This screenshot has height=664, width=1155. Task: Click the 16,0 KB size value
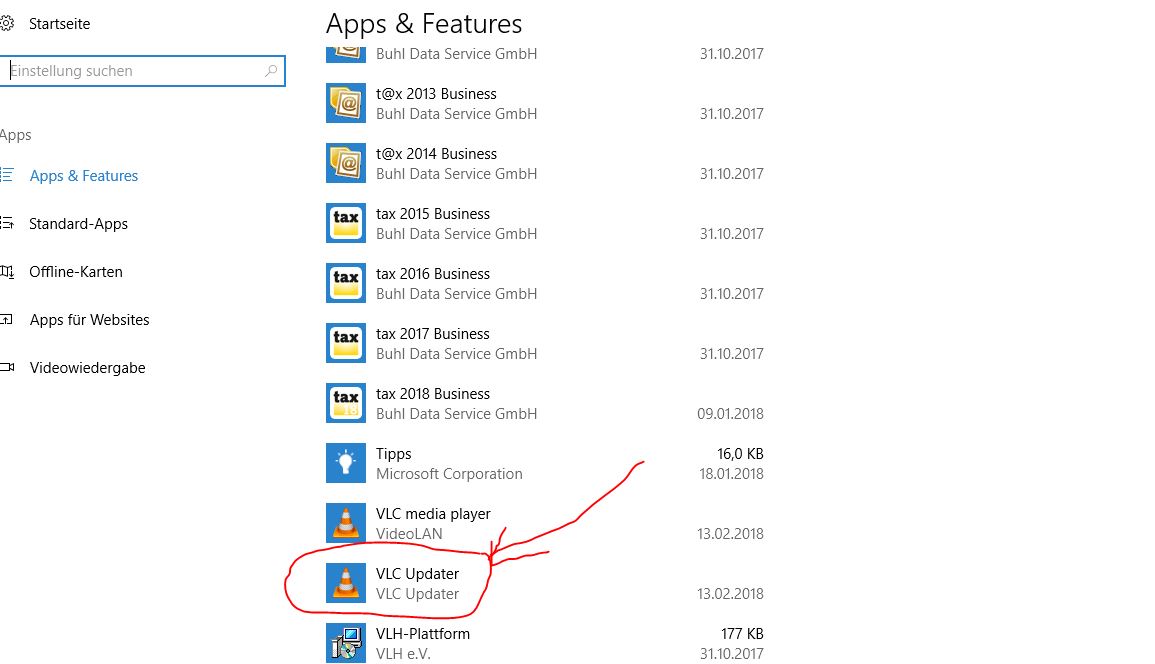[x=740, y=454]
